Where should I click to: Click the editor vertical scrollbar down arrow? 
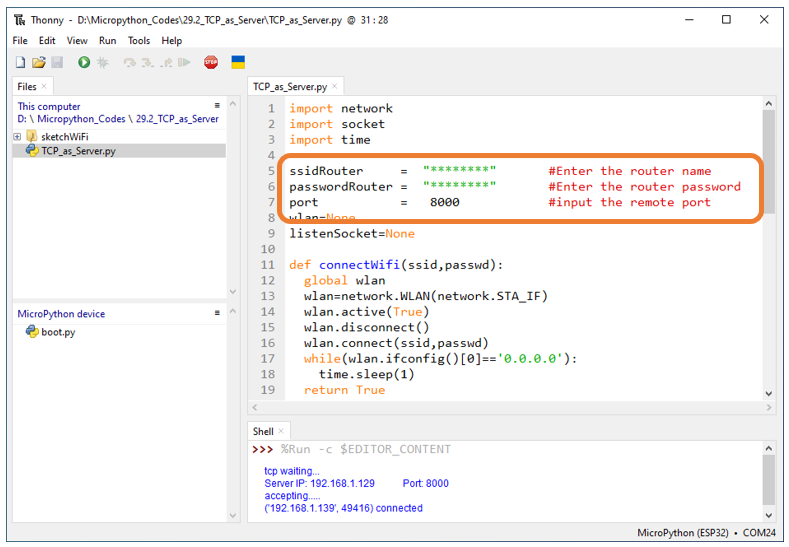point(768,394)
